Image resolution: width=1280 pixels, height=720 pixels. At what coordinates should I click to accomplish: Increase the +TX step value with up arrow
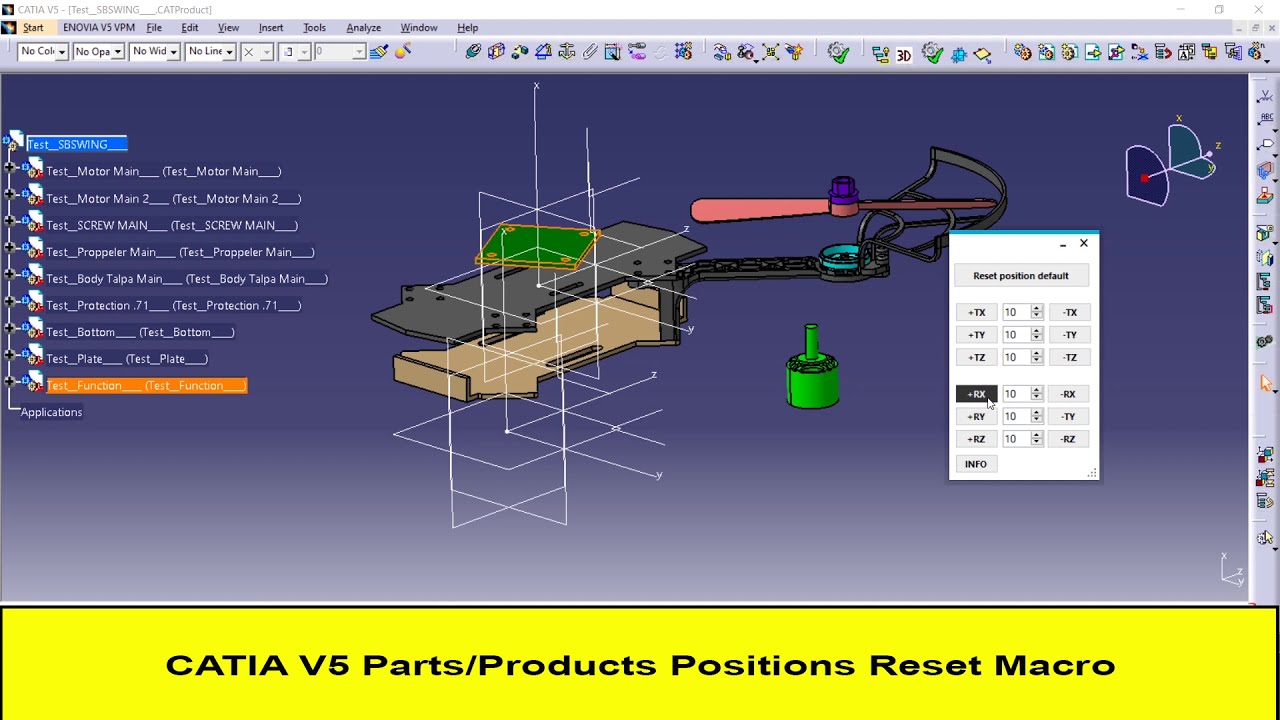point(1037,309)
